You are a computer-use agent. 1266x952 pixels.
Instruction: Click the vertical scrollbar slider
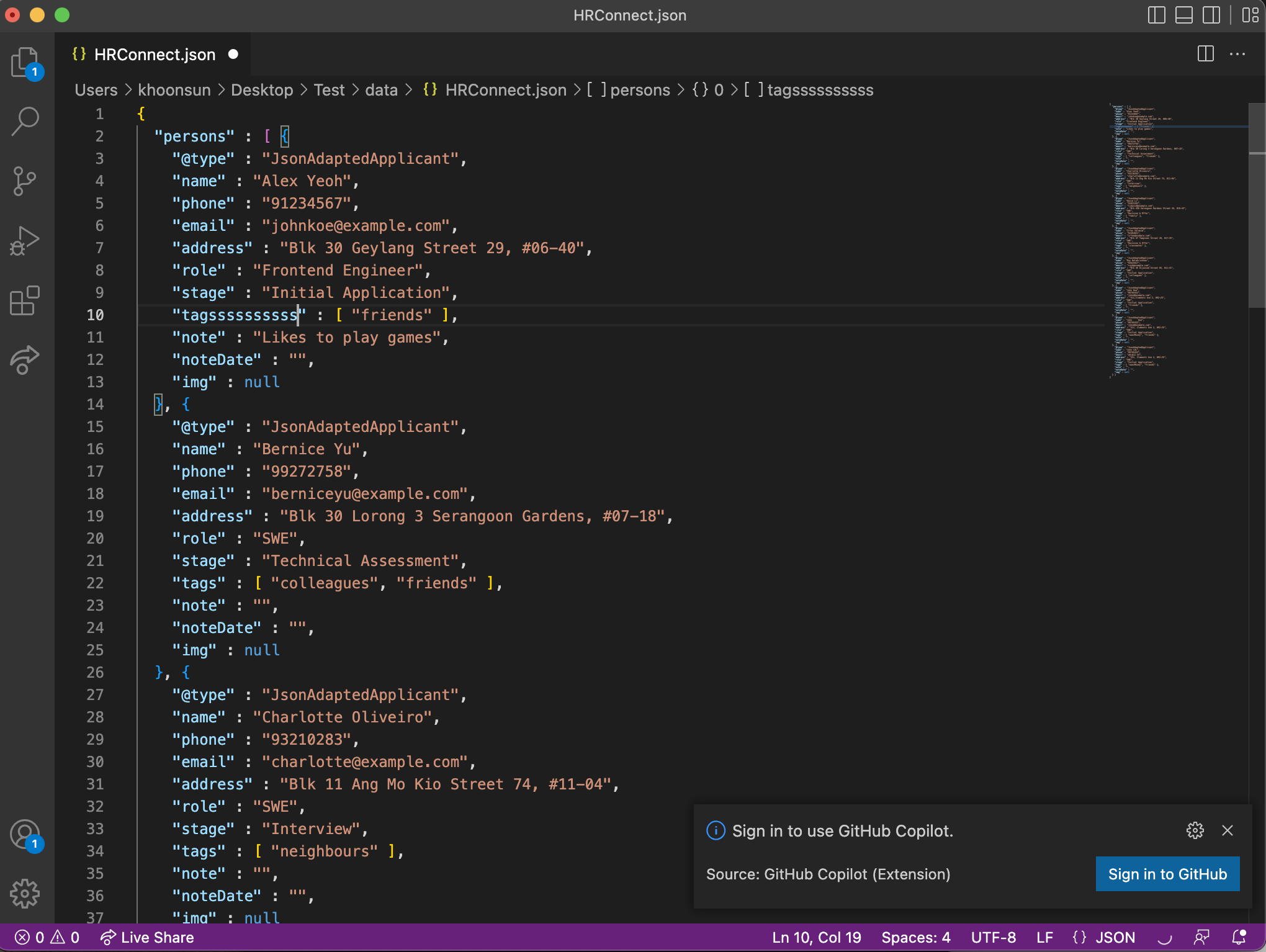(x=1257, y=205)
